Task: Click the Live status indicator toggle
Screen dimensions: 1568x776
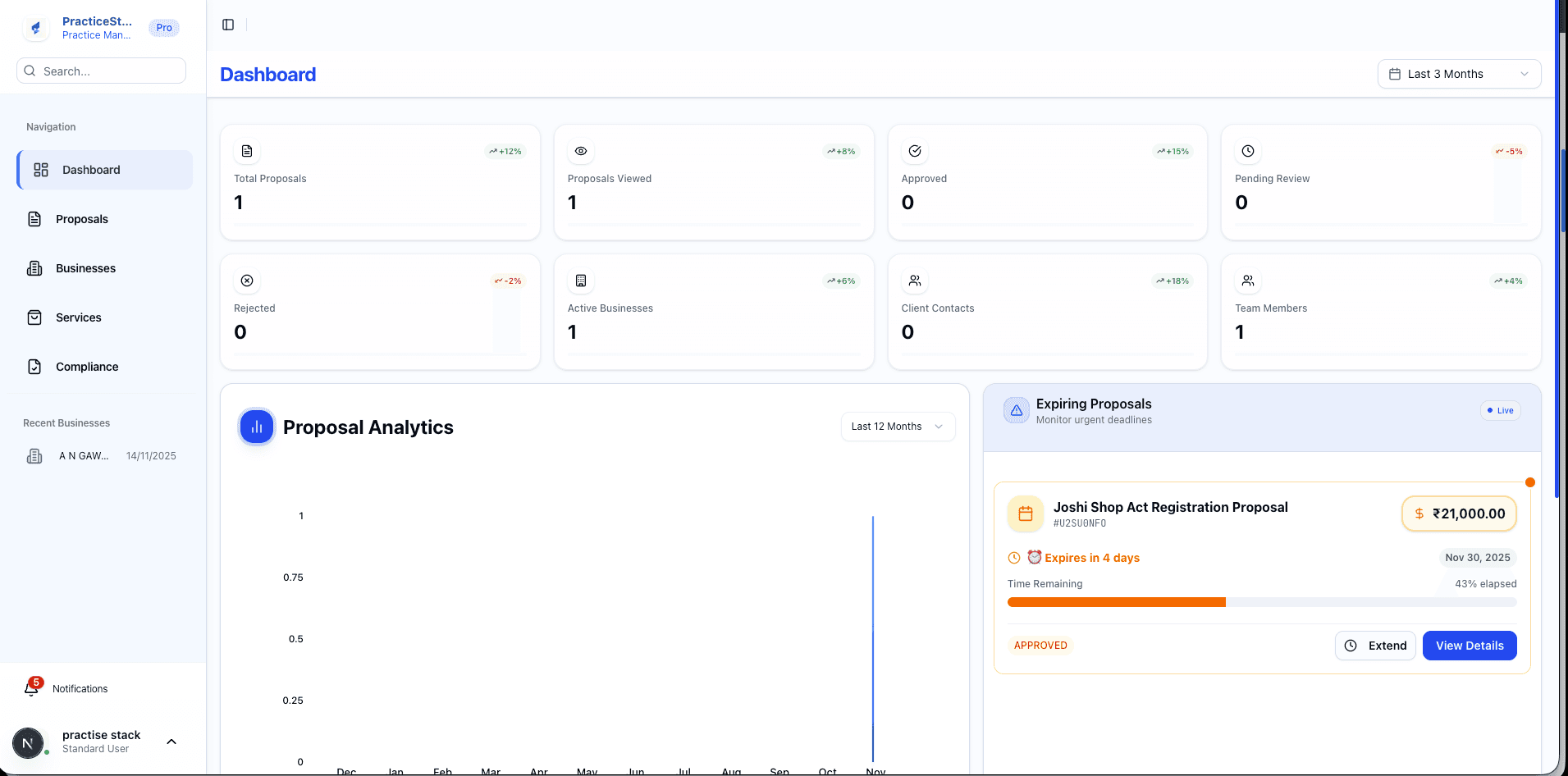Action: pos(1500,410)
